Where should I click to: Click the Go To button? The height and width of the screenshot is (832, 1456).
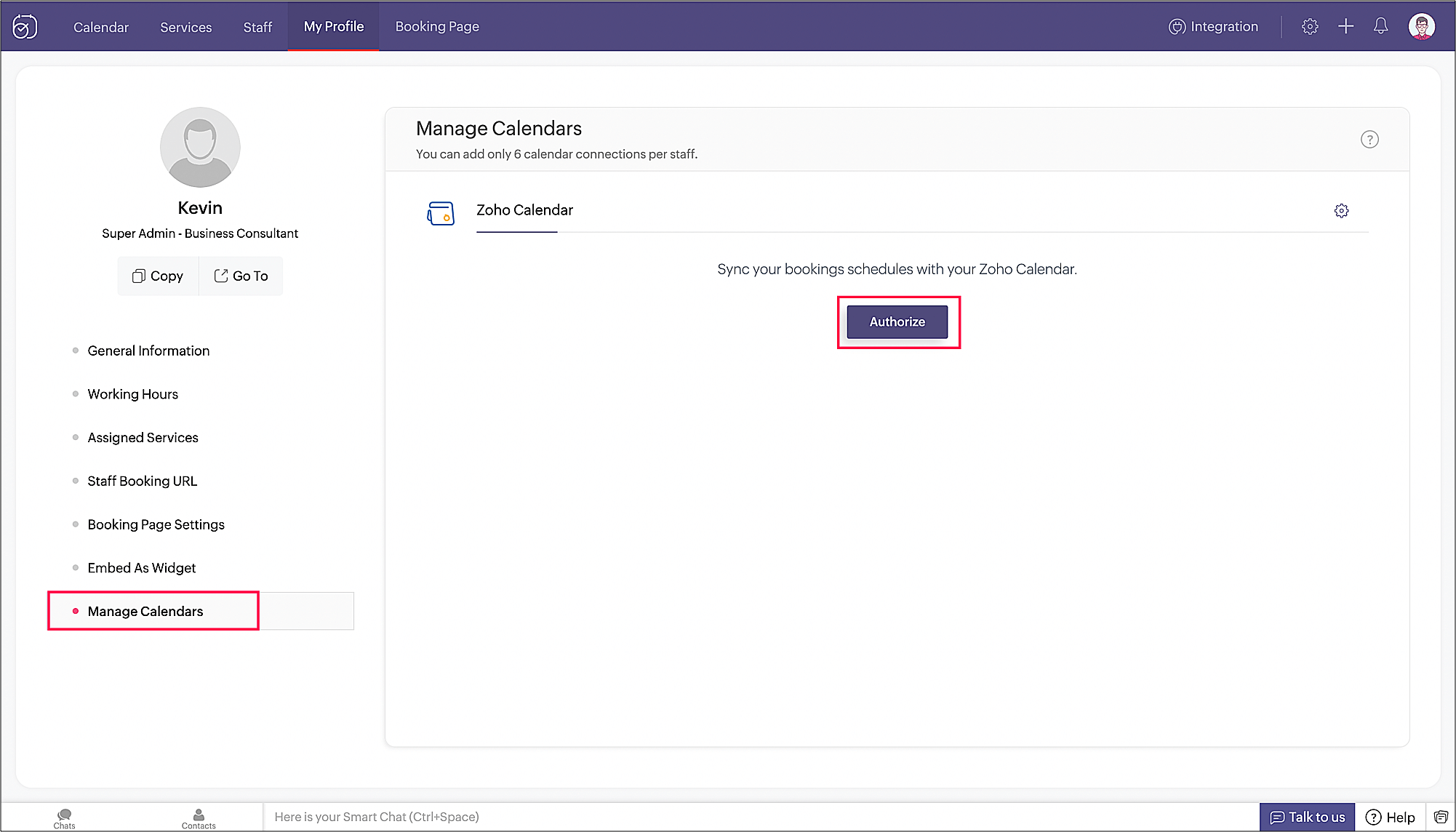tap(241, 276)
